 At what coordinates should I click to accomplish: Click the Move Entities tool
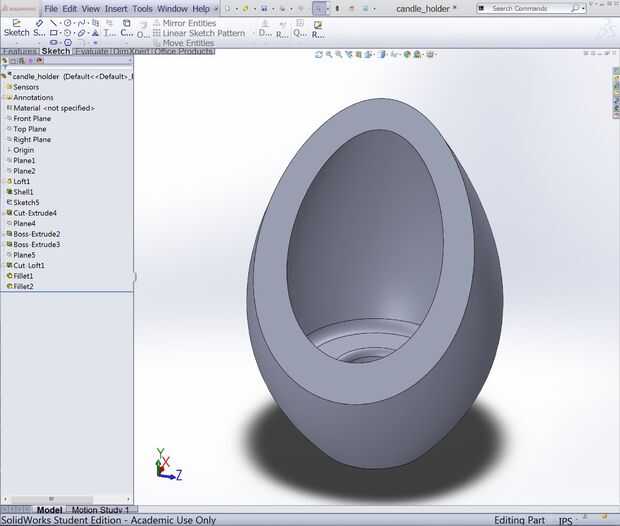(x=187, y=44)
